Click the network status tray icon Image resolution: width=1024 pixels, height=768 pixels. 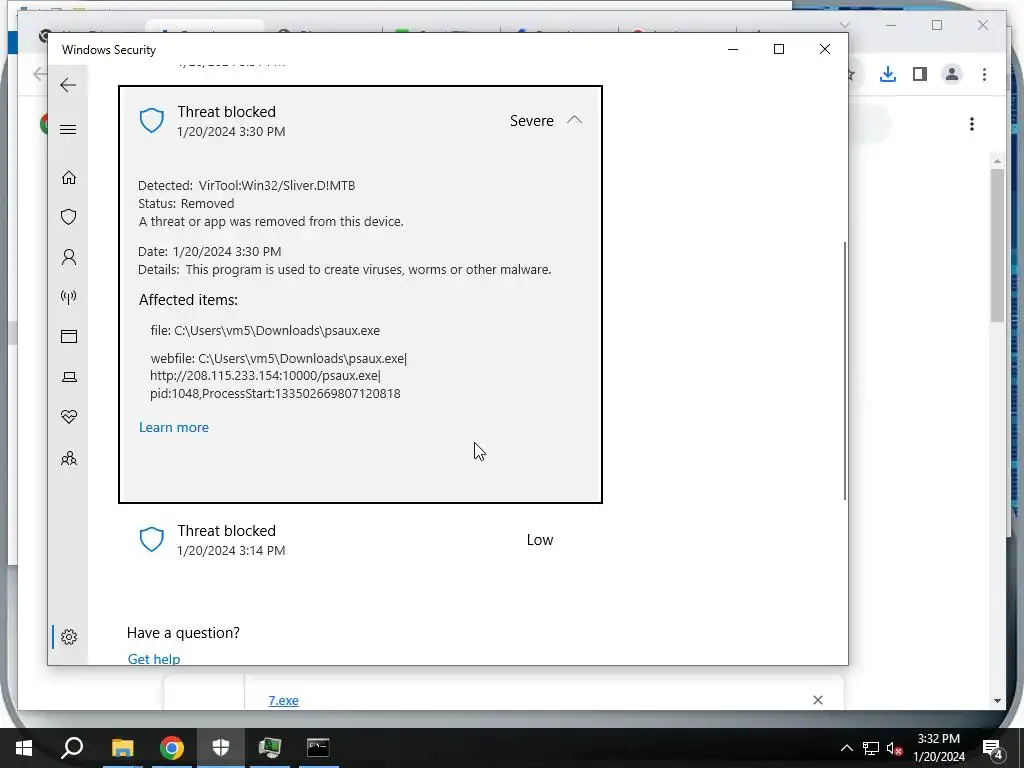click(x=870, y=748)
